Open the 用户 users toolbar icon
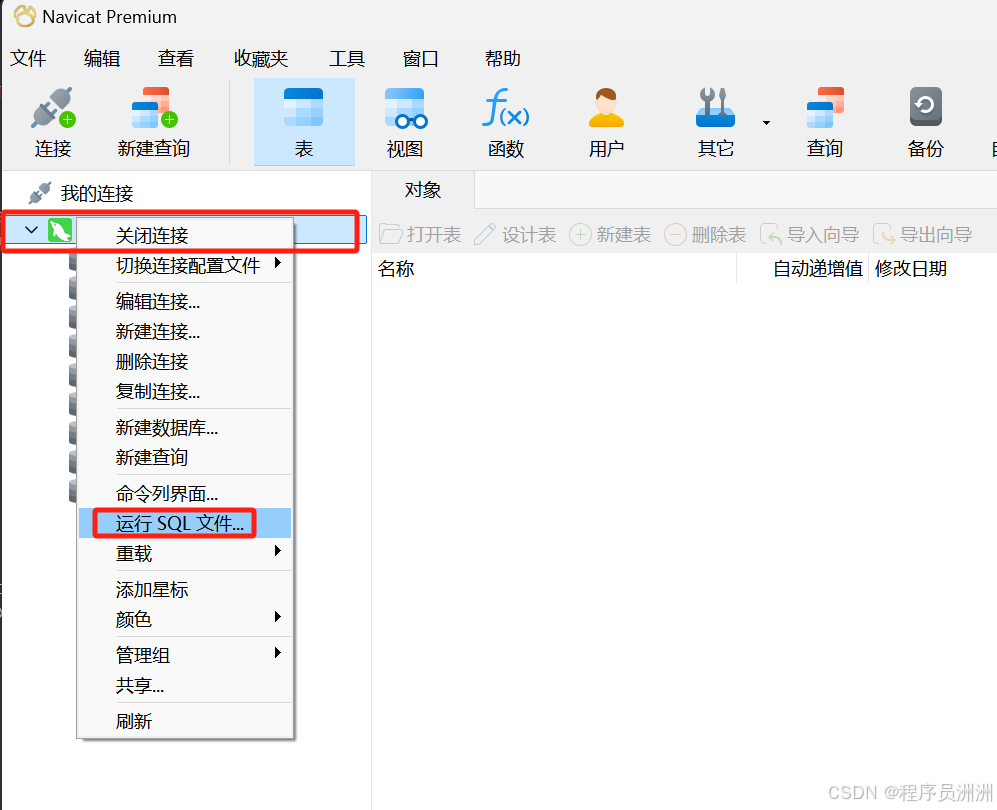This screenshot has height=810, width=997. [606, 121]
